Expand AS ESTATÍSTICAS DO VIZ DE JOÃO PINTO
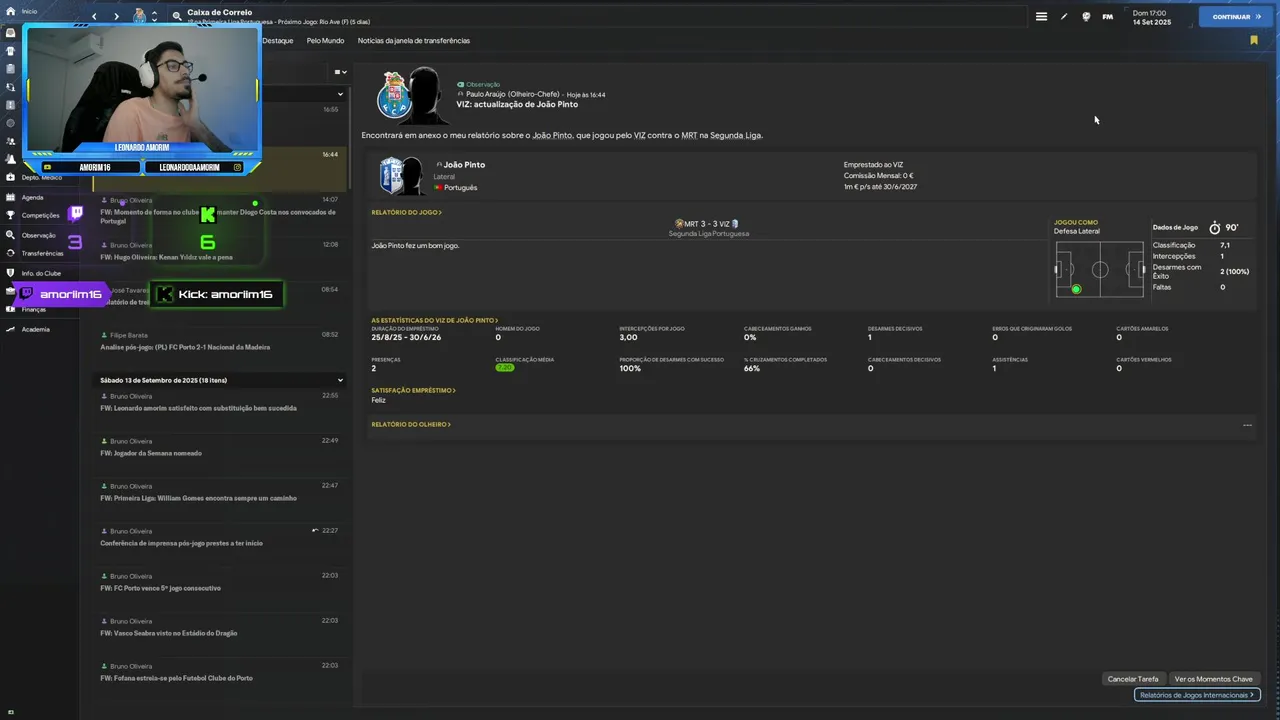This screenshot has height=720, width=1280. [435, 320]
